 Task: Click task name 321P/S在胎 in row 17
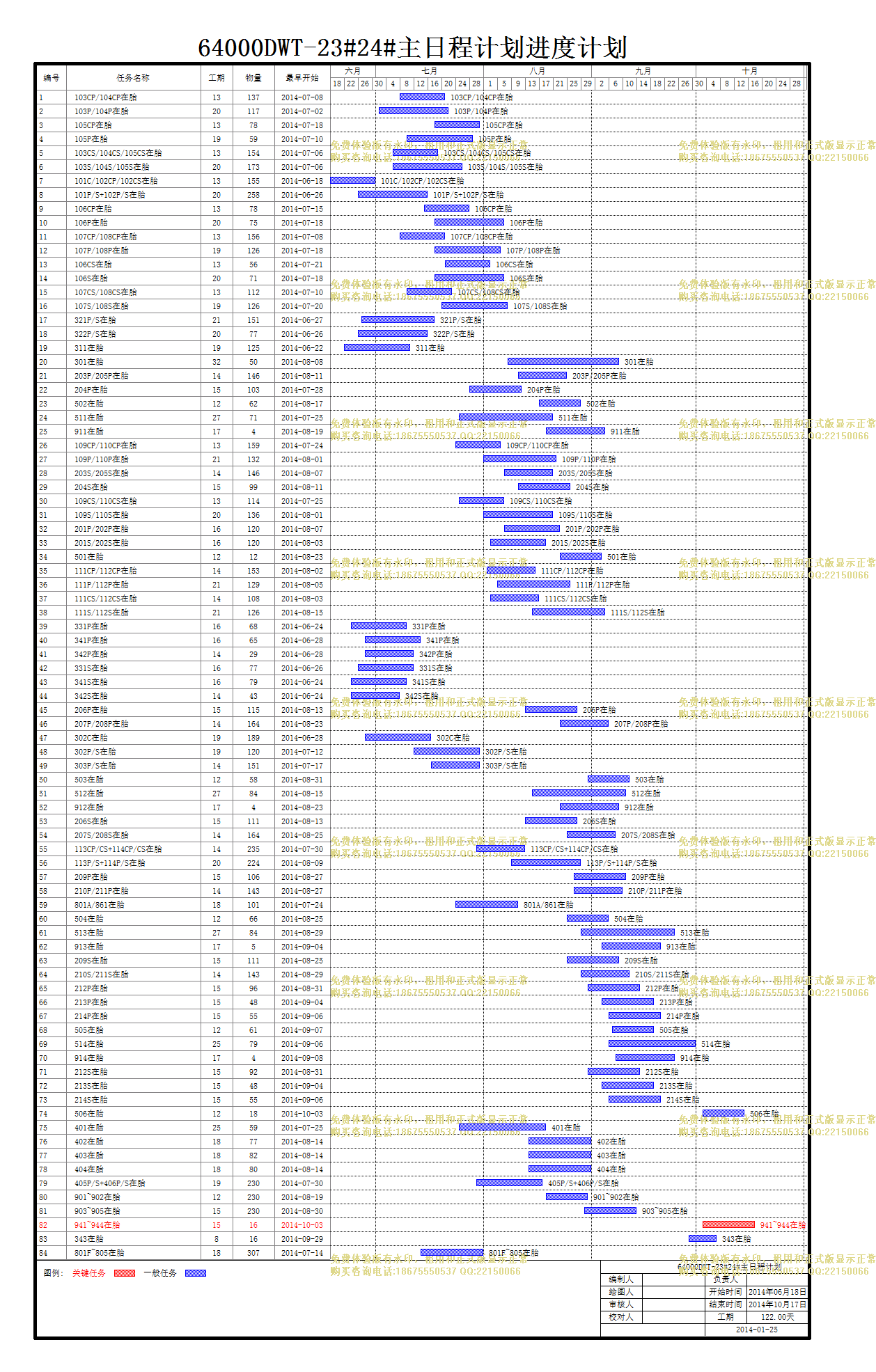pyautogui.click(x=95, y=320)
